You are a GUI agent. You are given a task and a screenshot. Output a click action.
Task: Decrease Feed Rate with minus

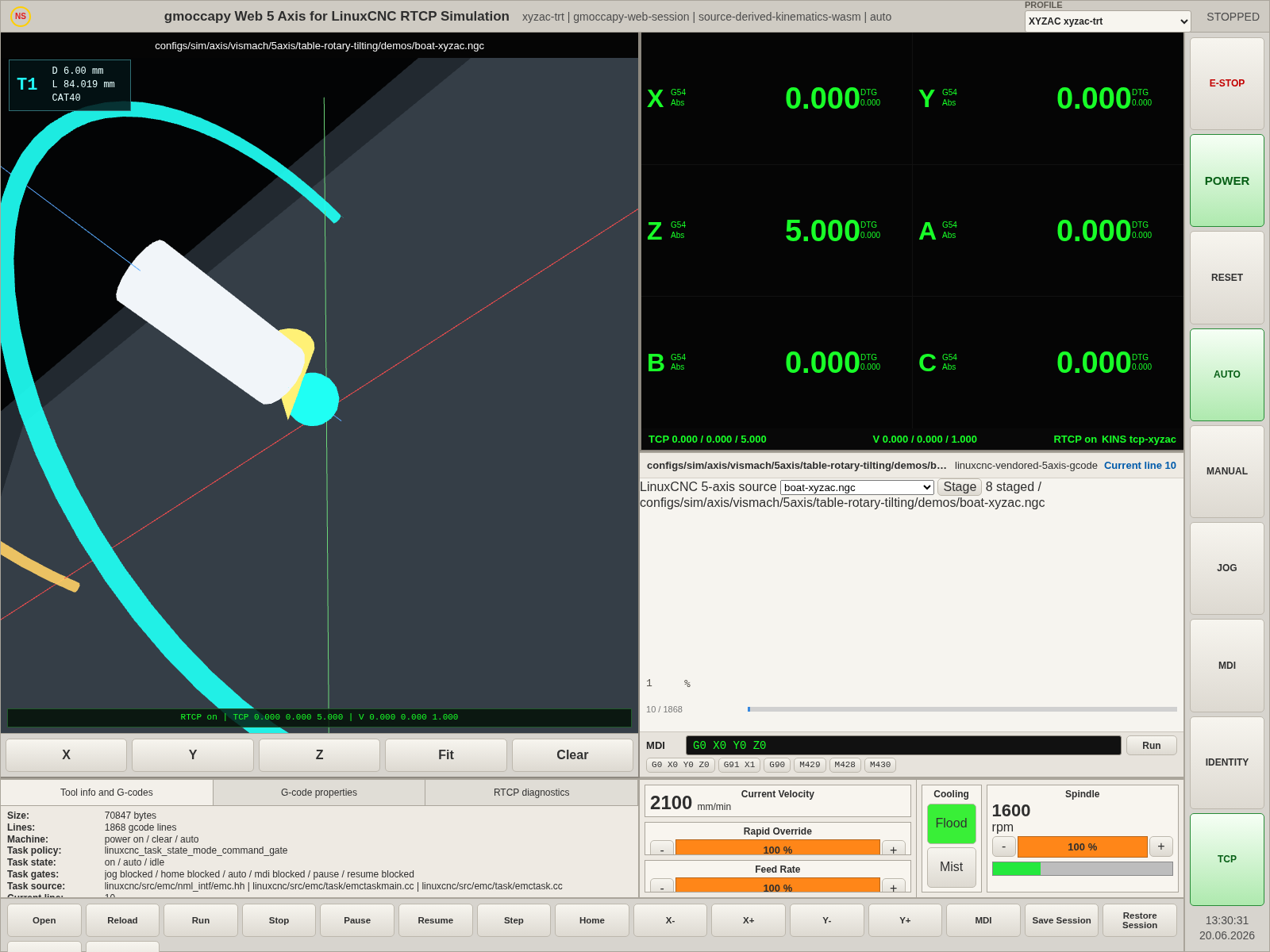tap(662, 887)
